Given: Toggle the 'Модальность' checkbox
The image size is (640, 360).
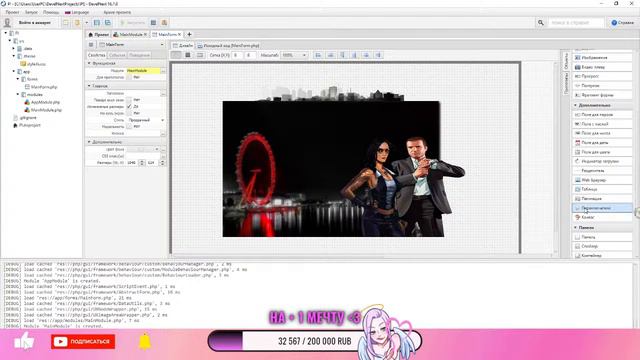Looking at the screenshot, I should click(129, 127).
